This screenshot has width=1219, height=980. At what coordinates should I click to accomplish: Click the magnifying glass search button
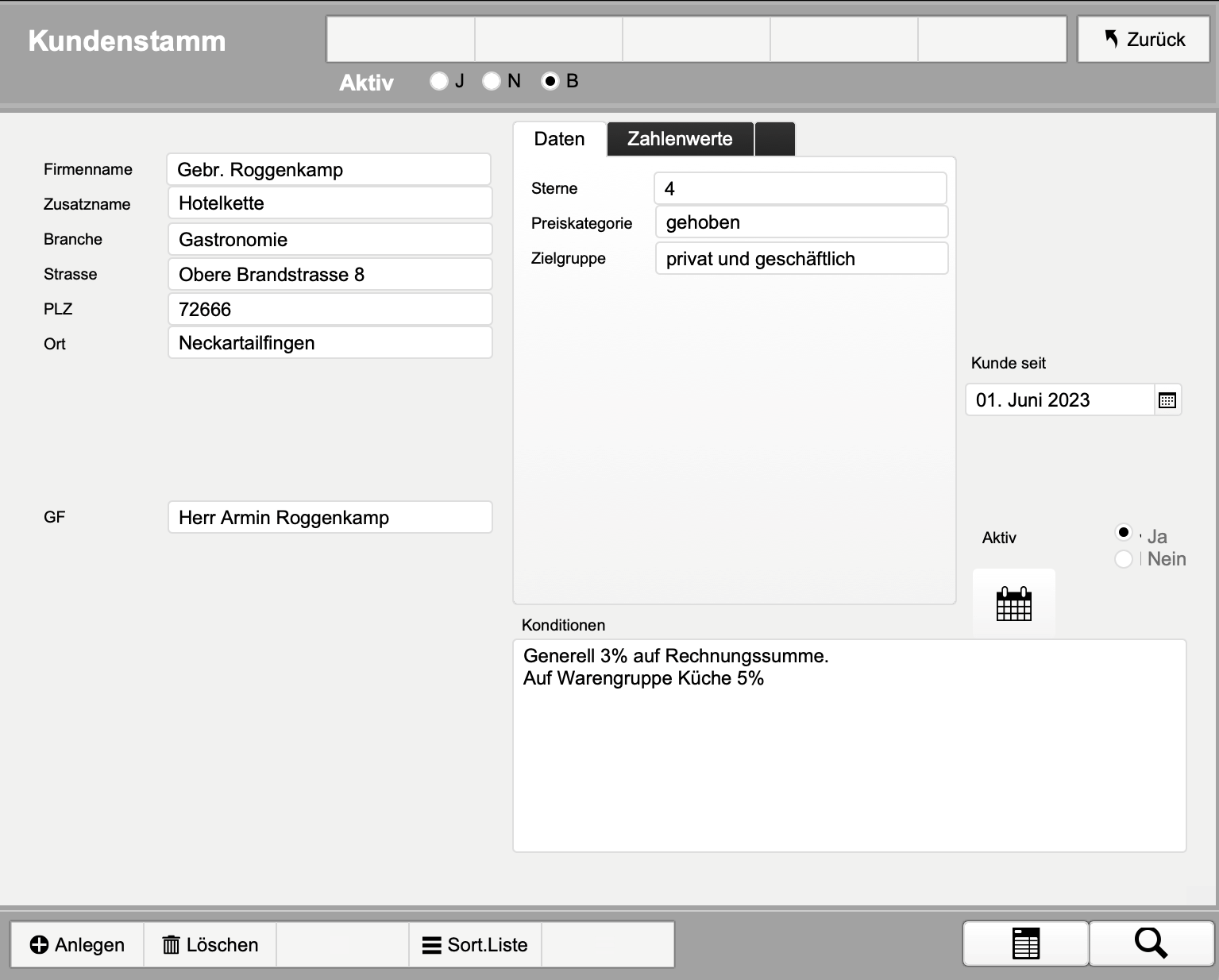[1151, 943]
